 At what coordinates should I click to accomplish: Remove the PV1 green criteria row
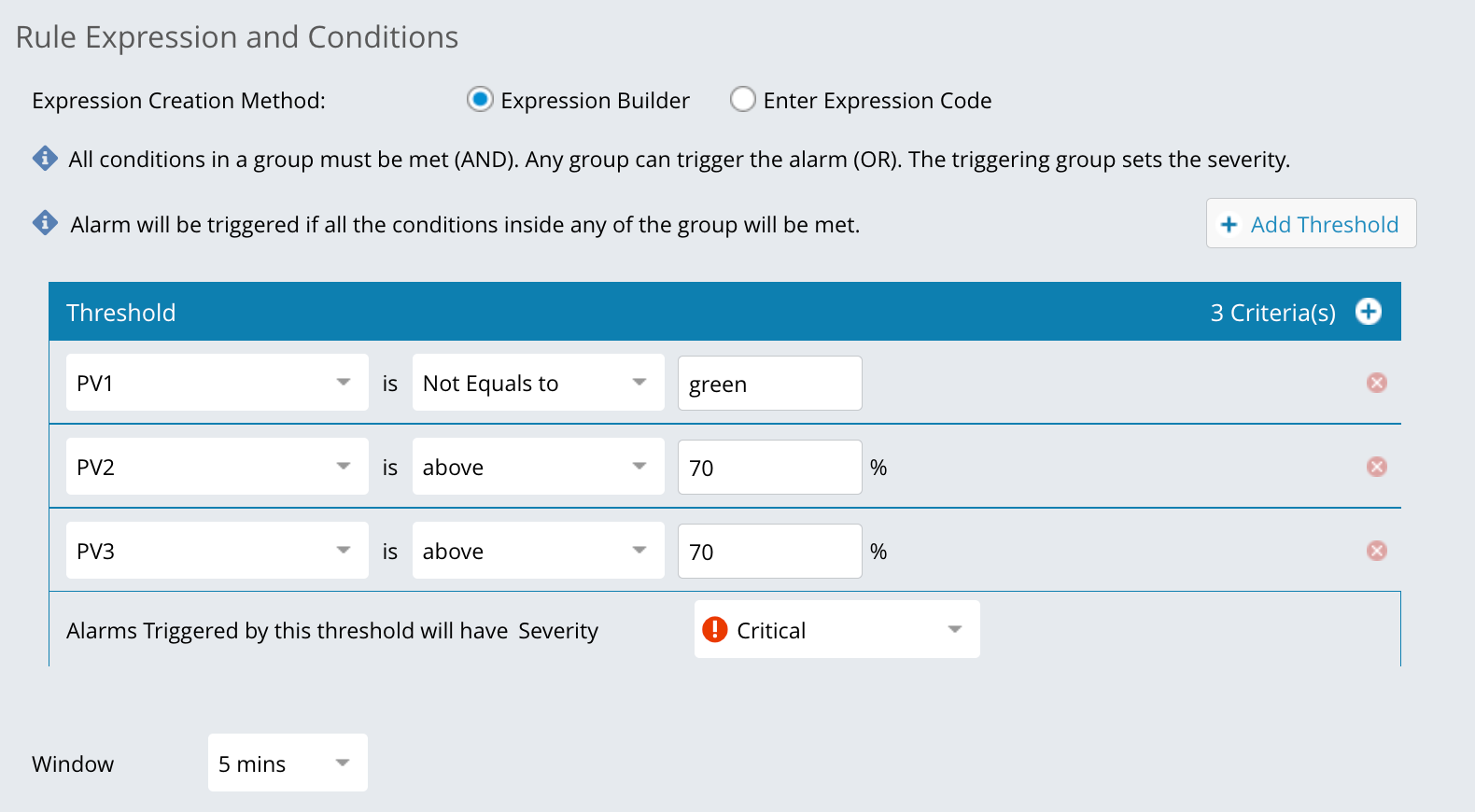click(1376, 382)
